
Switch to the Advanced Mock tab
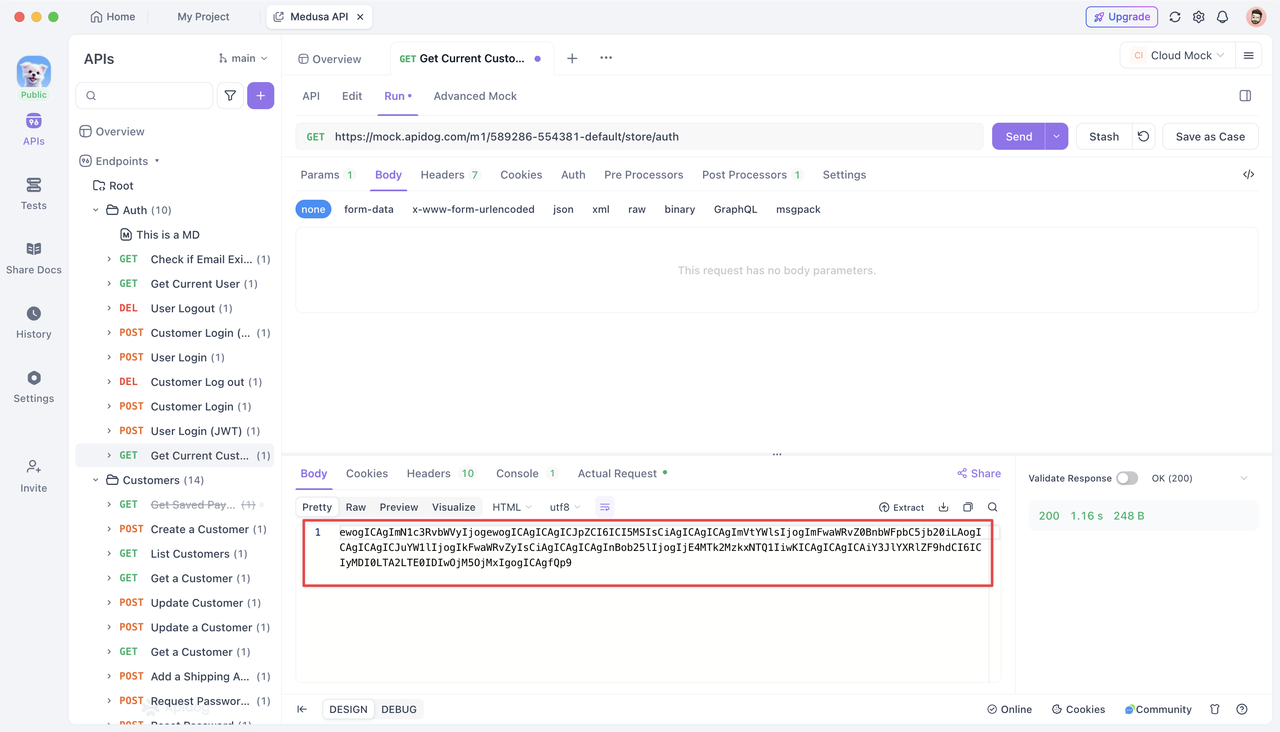475,96
